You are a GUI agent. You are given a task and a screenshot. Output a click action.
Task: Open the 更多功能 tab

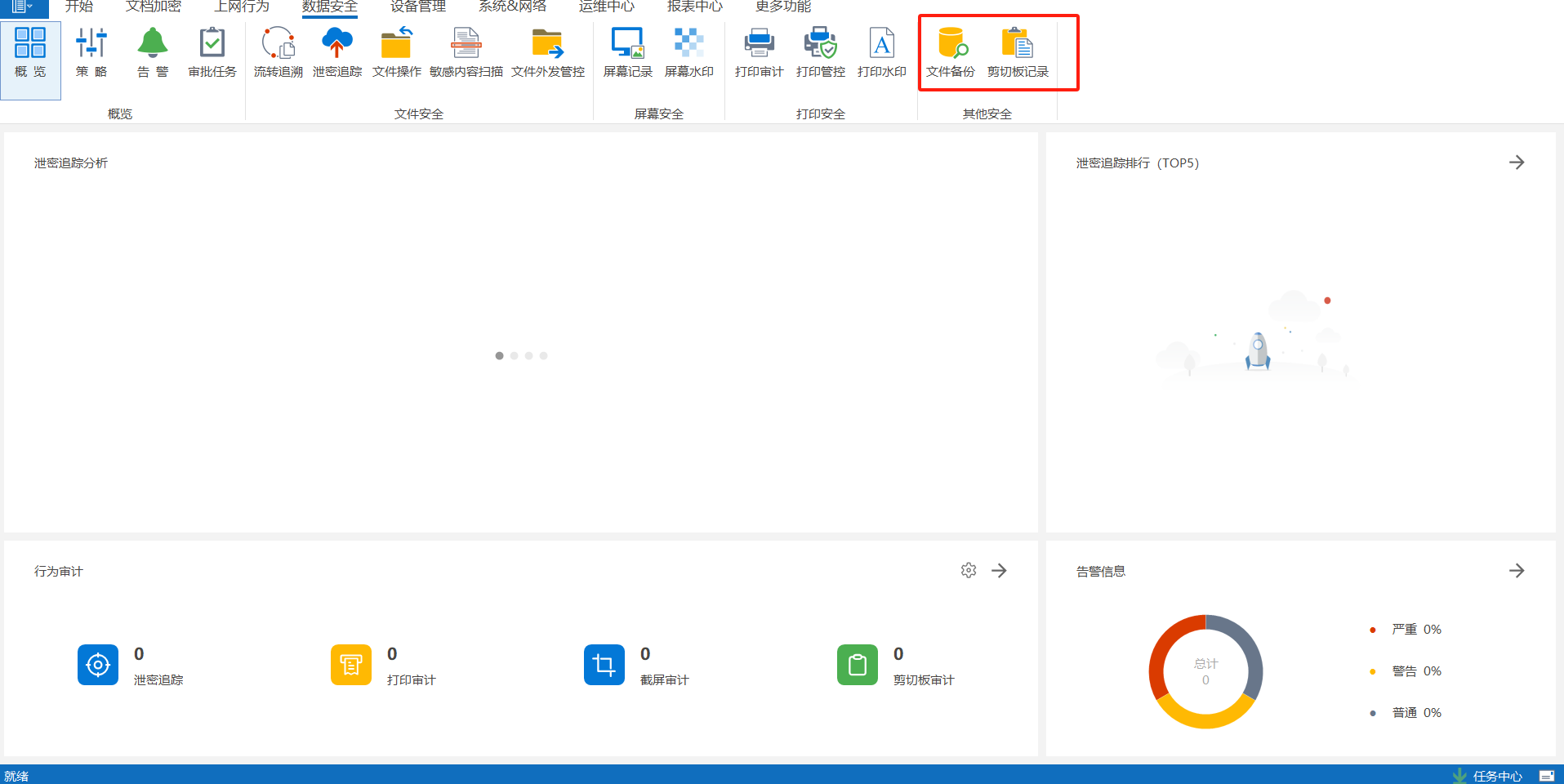point(783,7)
